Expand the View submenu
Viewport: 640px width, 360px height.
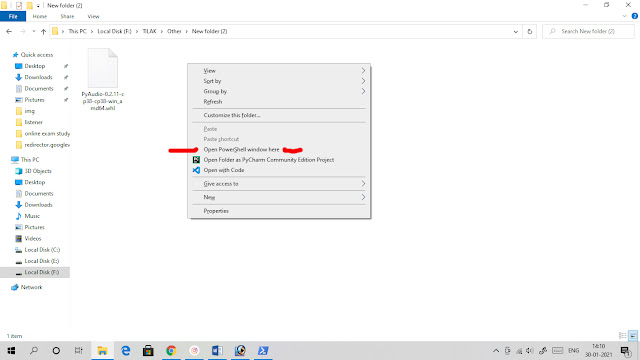pyautogui.click(x=279, y=71)
